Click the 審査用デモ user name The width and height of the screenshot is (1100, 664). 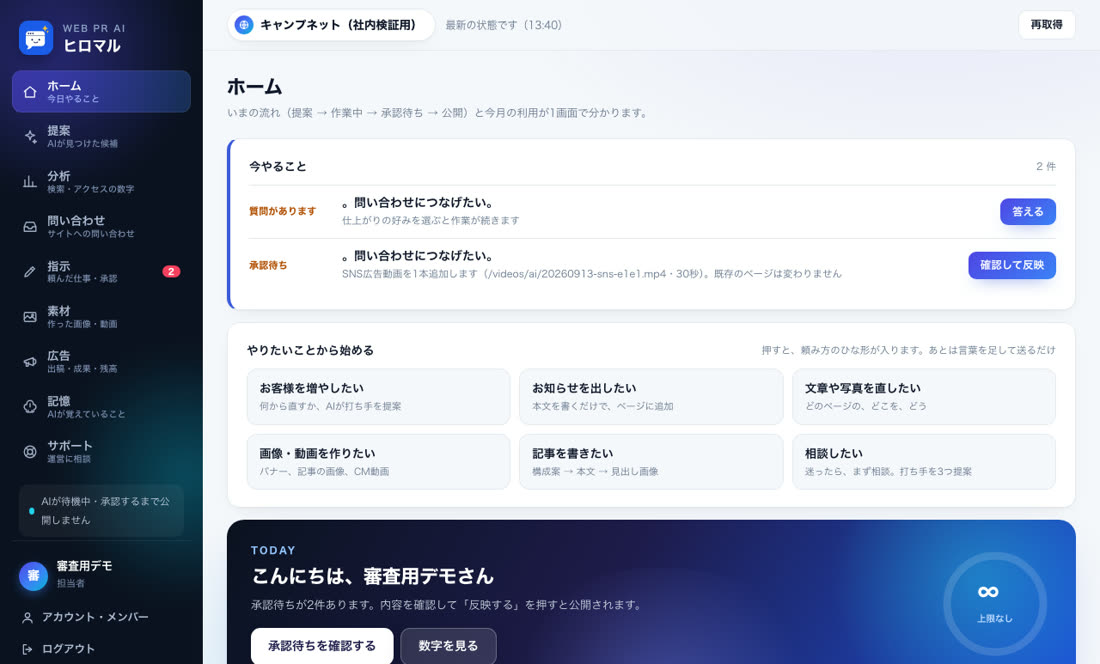(x=84, y=566)
